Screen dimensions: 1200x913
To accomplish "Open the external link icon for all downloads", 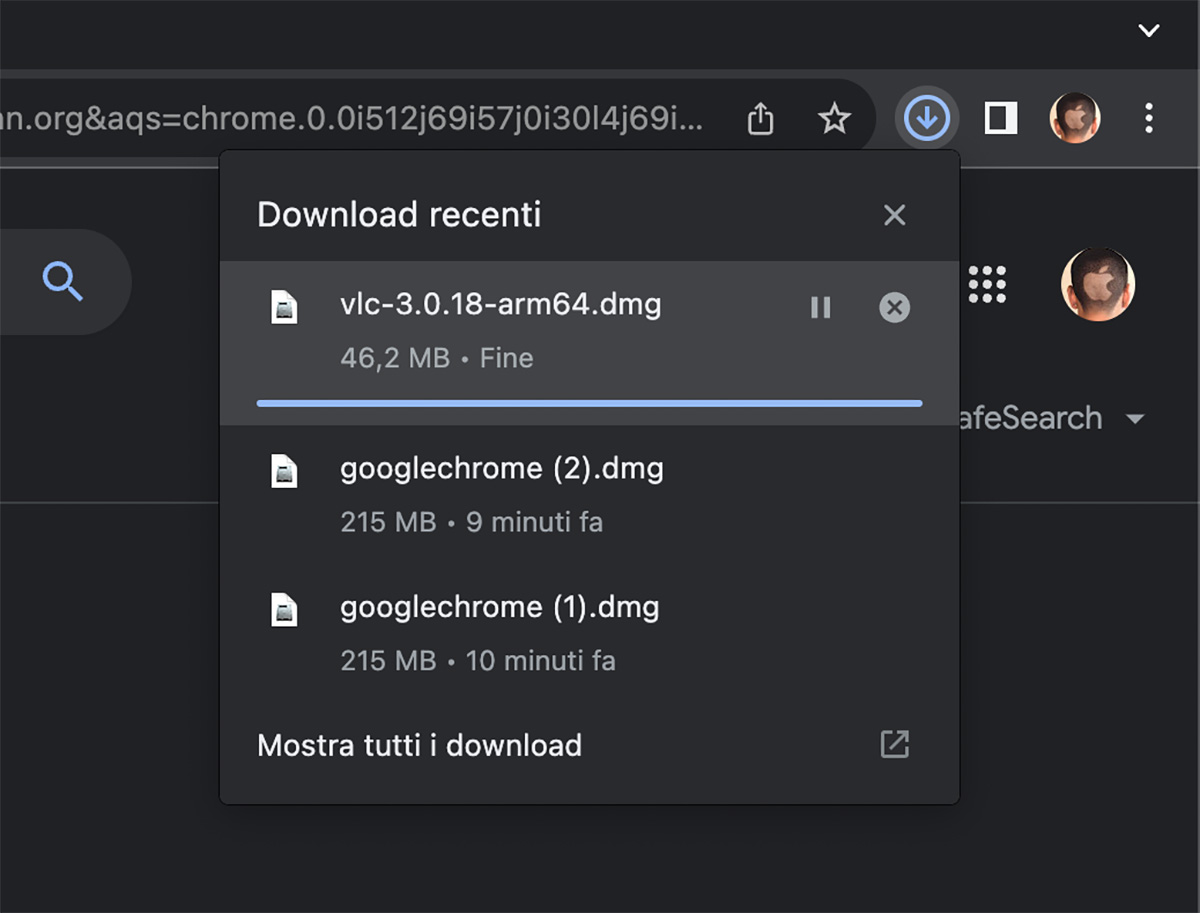I will [894, 744].
